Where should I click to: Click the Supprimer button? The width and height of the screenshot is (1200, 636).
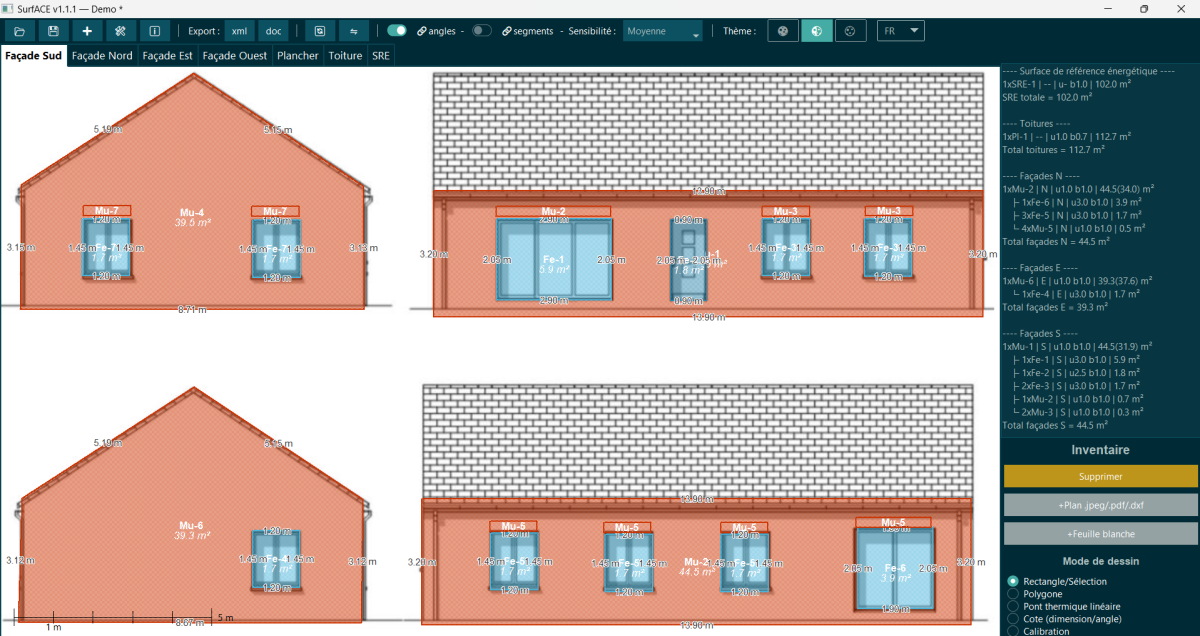tap(1100, 477)
